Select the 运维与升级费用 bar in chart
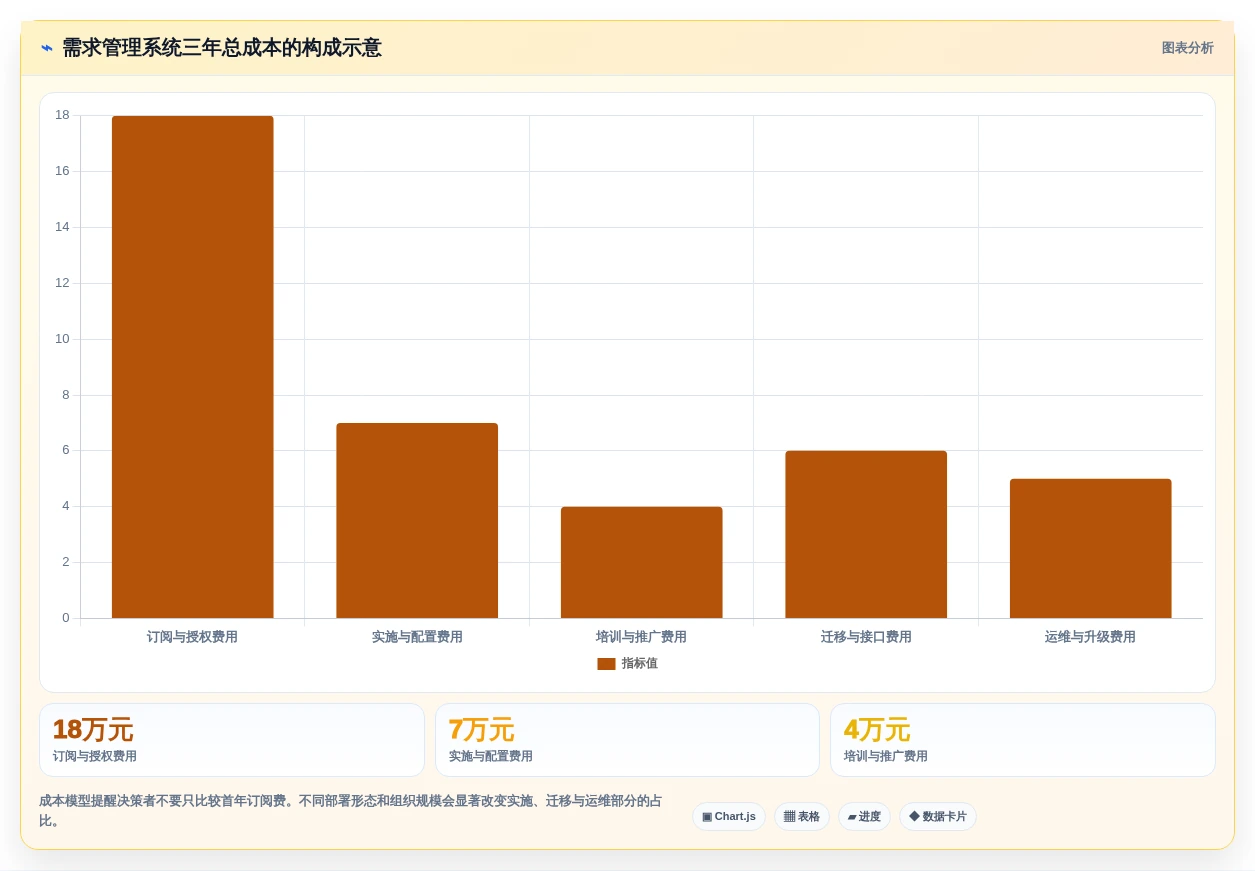This screenshot has height=871, width=1255. point(1090,548)
